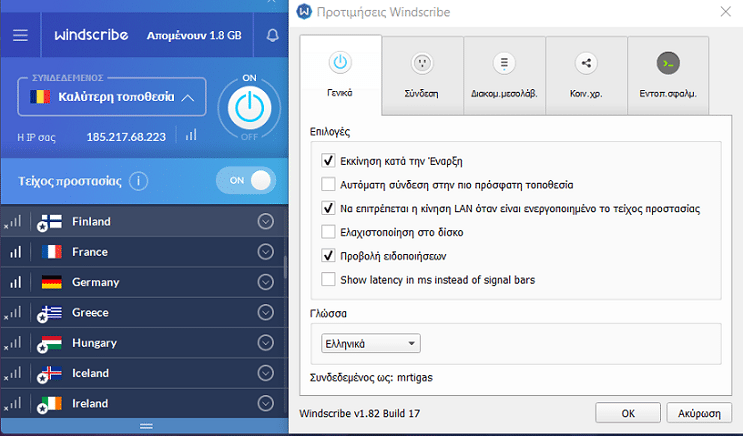This screenshot has height=436, width=743.
Task: Click the Τείχος προστασίας label
Action: point(70,181)
